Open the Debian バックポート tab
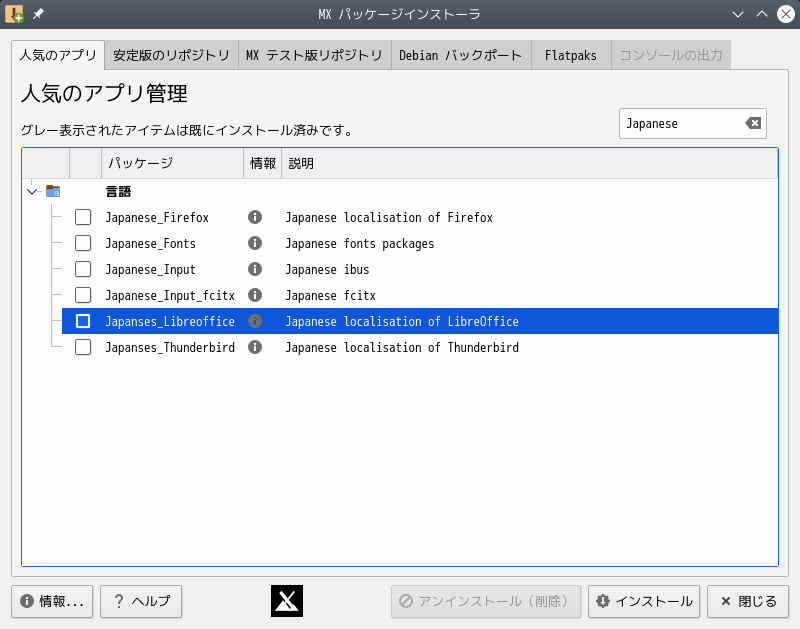Screen dimensions: 800x629 461,55
